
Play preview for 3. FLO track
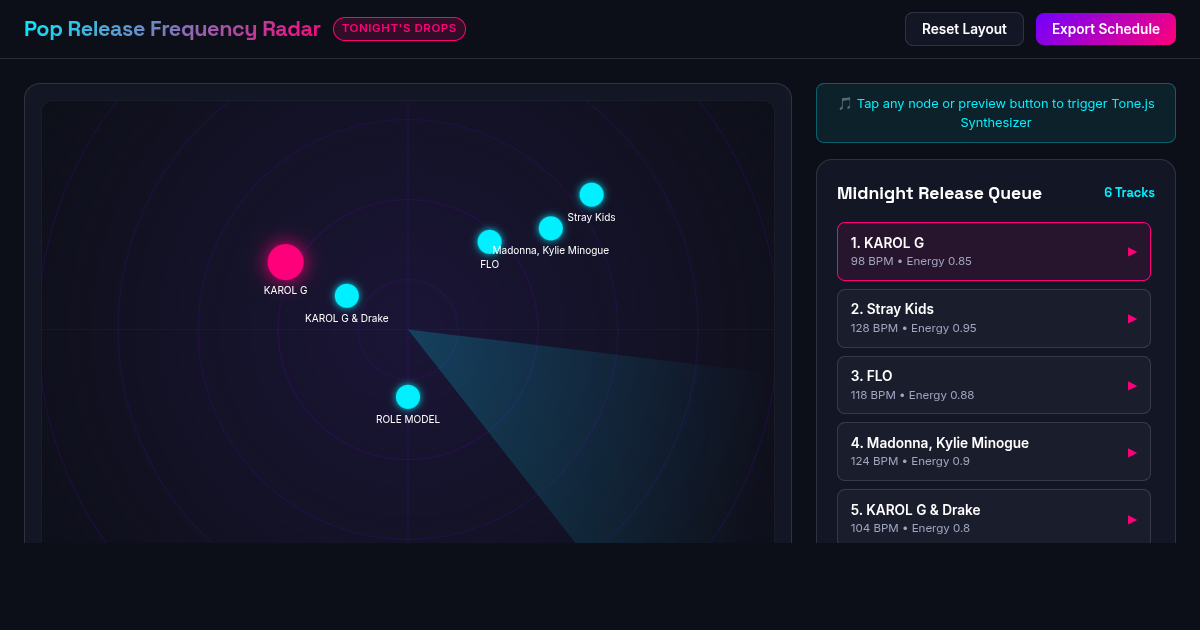click(x=1132, y=386)
